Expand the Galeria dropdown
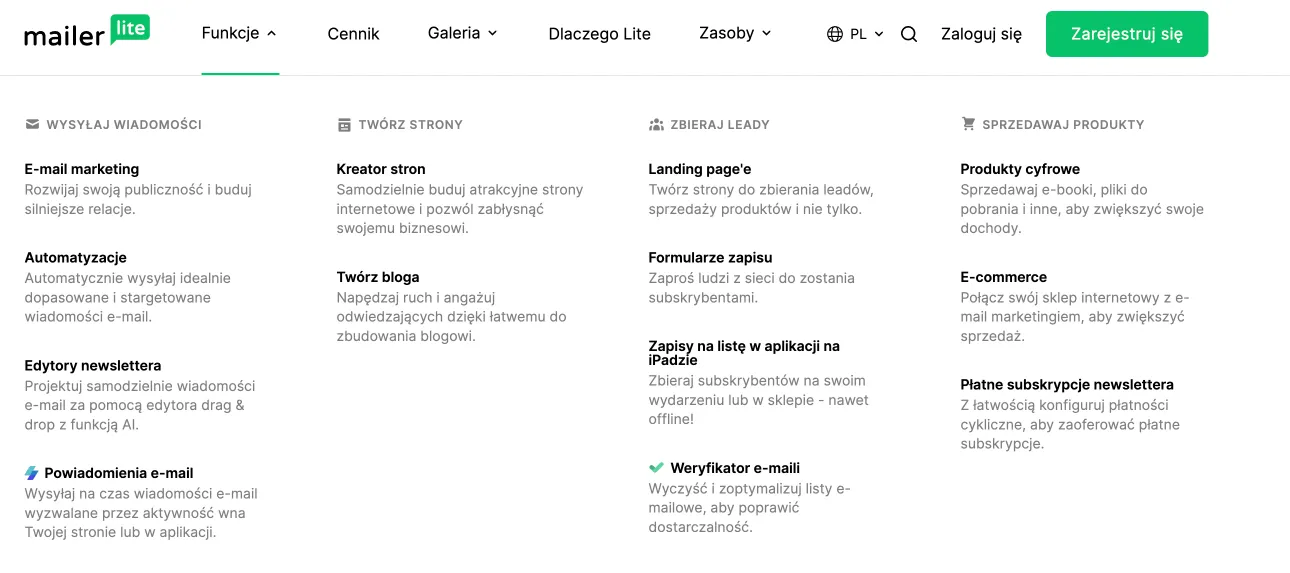The image size is (1290, 573). 462,33
